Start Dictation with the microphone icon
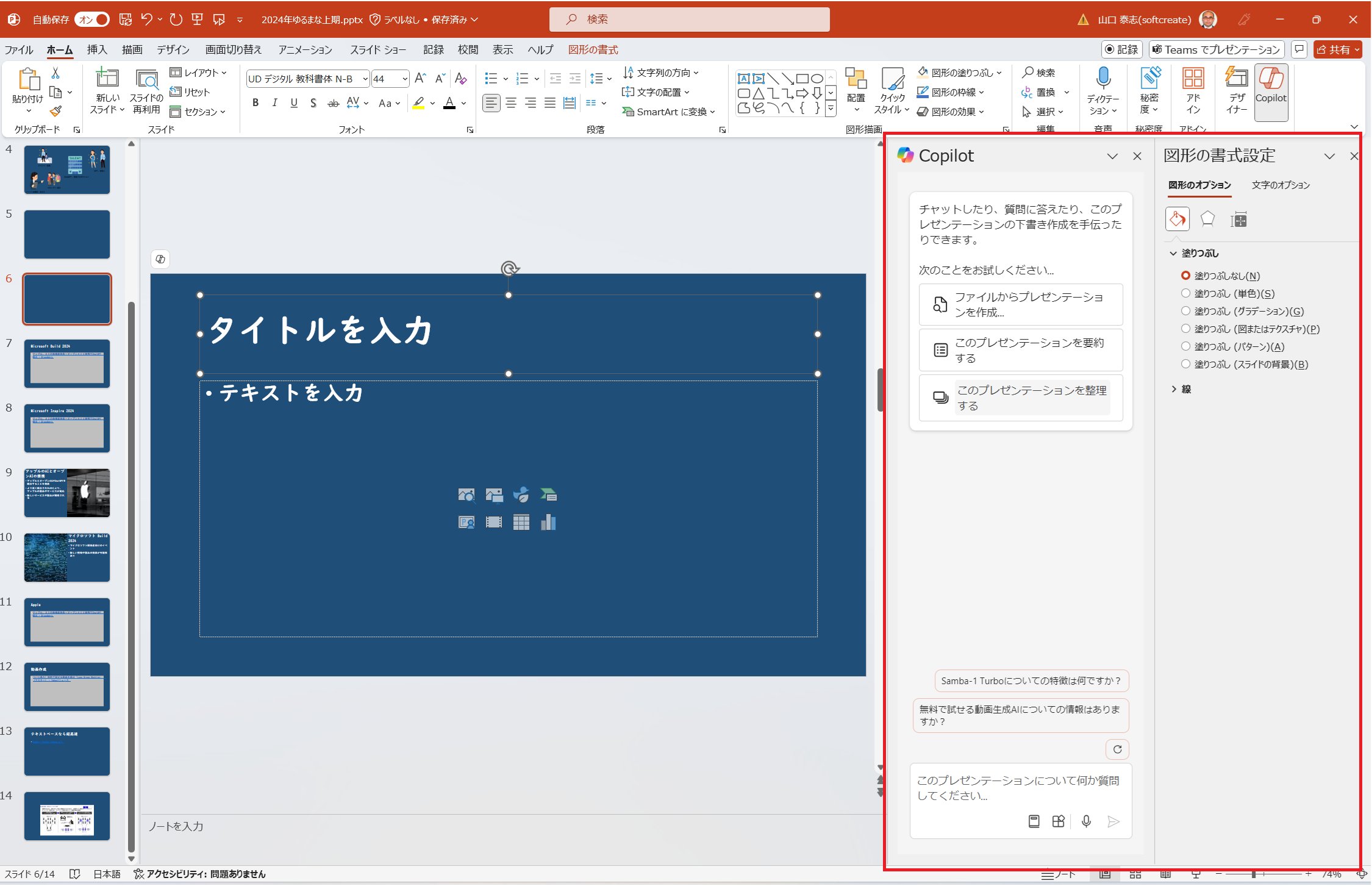The width and height of the screenshot is (1372, 886). coord(1102,79)
